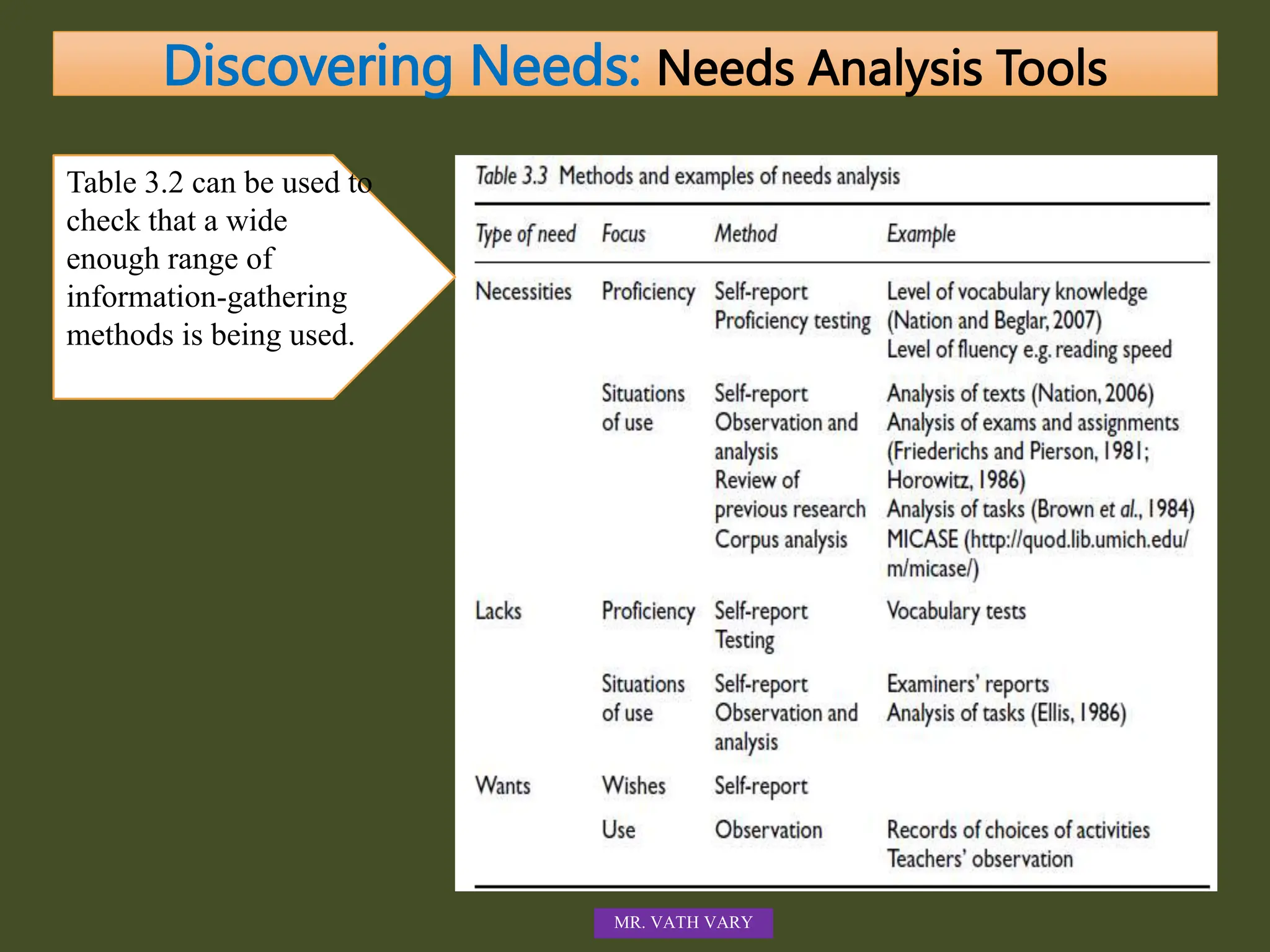Select the 'Table 3.2 can be used to' callout line
The image size is (1270, 952).
[x=219, y=182]
